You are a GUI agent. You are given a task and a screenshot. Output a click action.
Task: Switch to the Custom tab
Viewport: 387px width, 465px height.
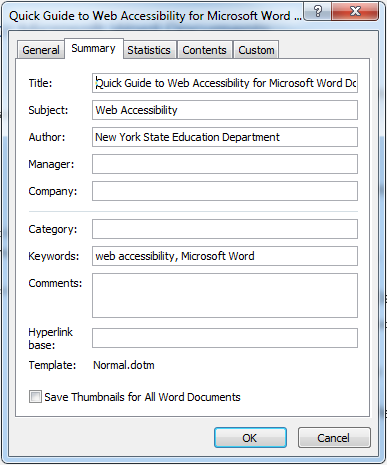(x=256, y=50)
